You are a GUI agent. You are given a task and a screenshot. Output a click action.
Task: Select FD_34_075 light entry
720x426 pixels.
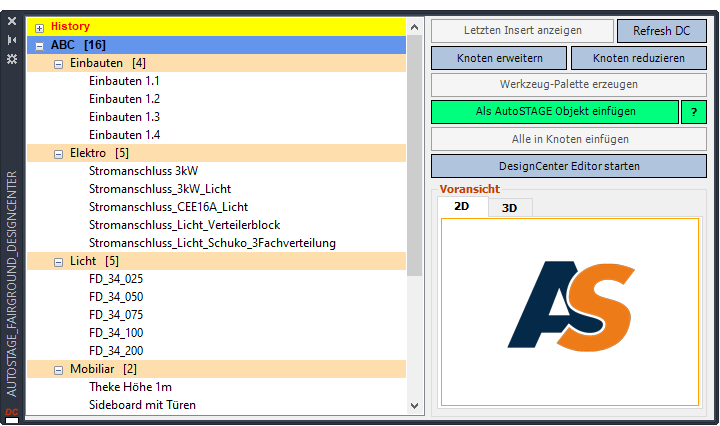(x=116, y=314)
